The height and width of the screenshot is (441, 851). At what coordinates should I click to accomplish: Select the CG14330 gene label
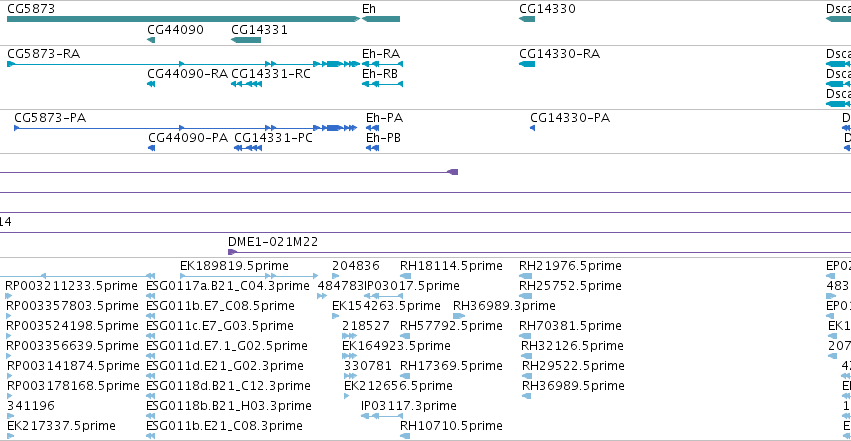(x=547, y=9)
